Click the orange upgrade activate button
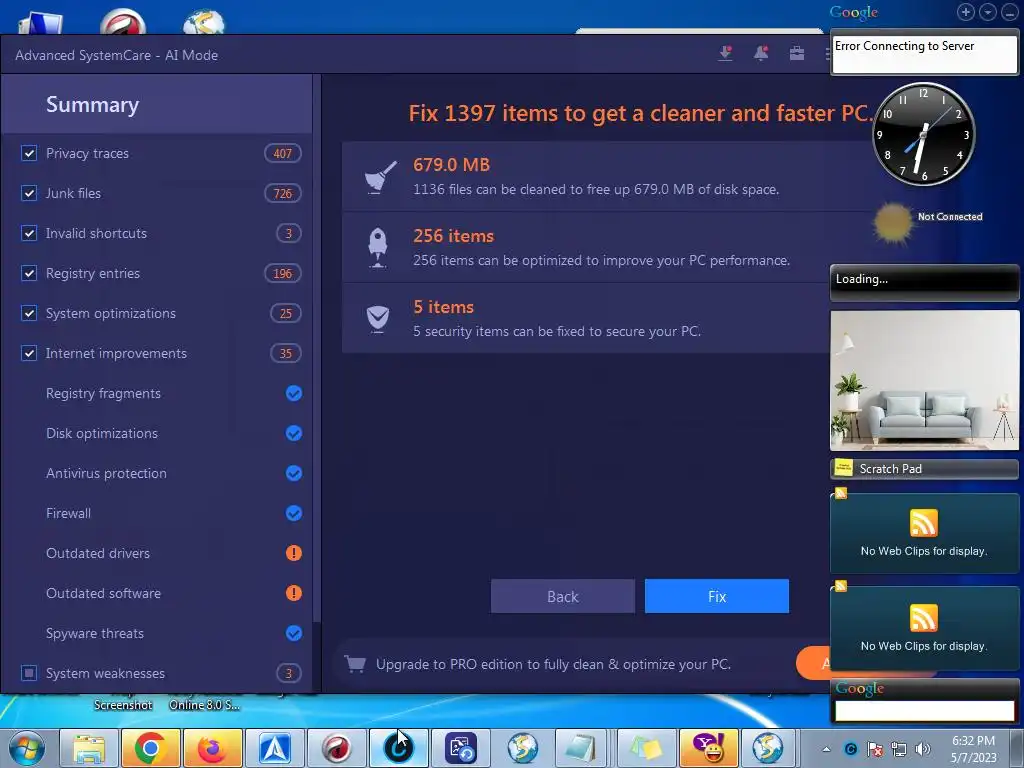This screenshot has height=768, width=1024. click(x=813, y=664)
